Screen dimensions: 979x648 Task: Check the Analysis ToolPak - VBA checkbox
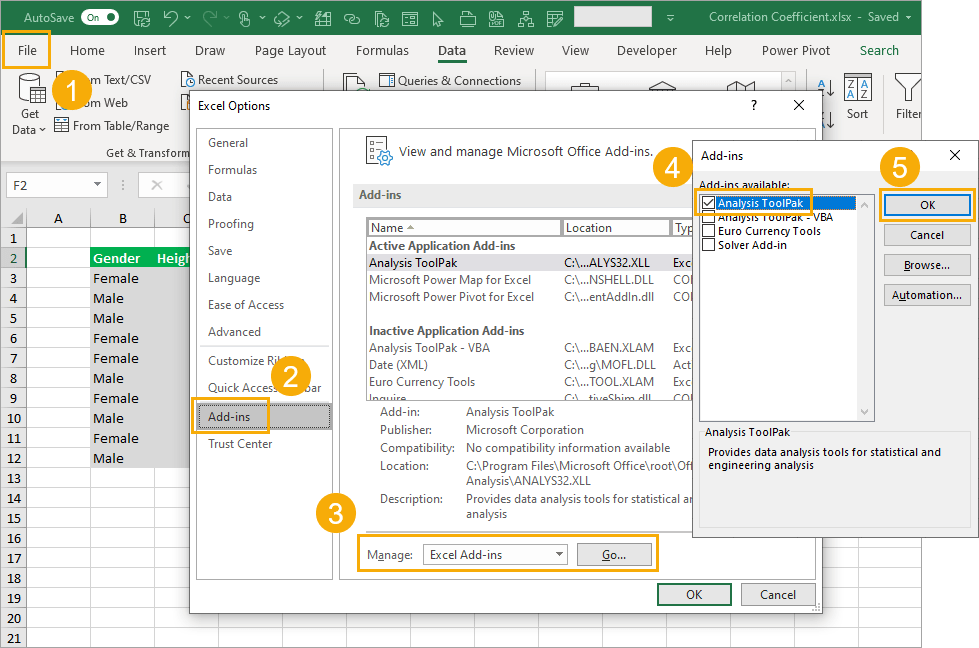(x=709, y=217)
